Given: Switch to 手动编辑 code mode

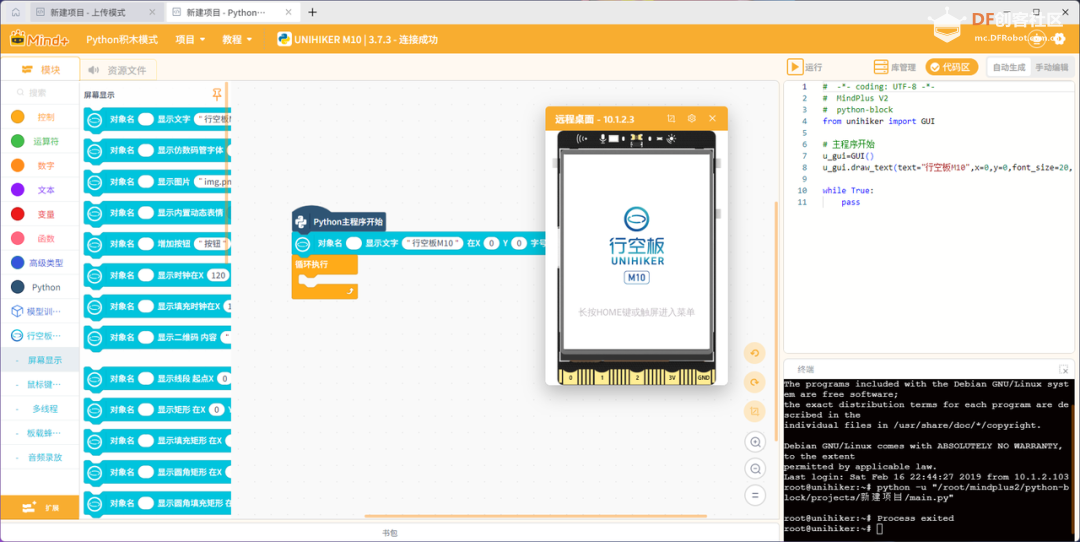Looking at the screenshot, I should pos(1051,67).
